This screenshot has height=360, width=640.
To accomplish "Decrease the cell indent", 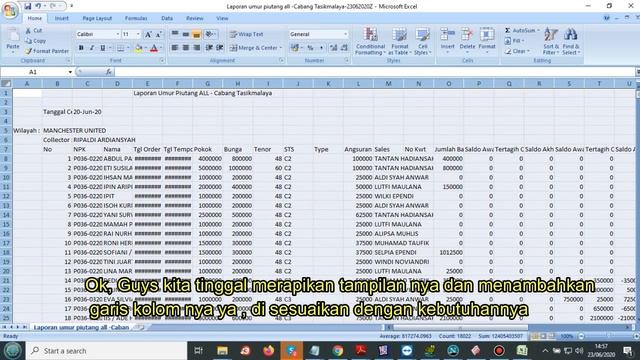I will (x=209, y=48).
